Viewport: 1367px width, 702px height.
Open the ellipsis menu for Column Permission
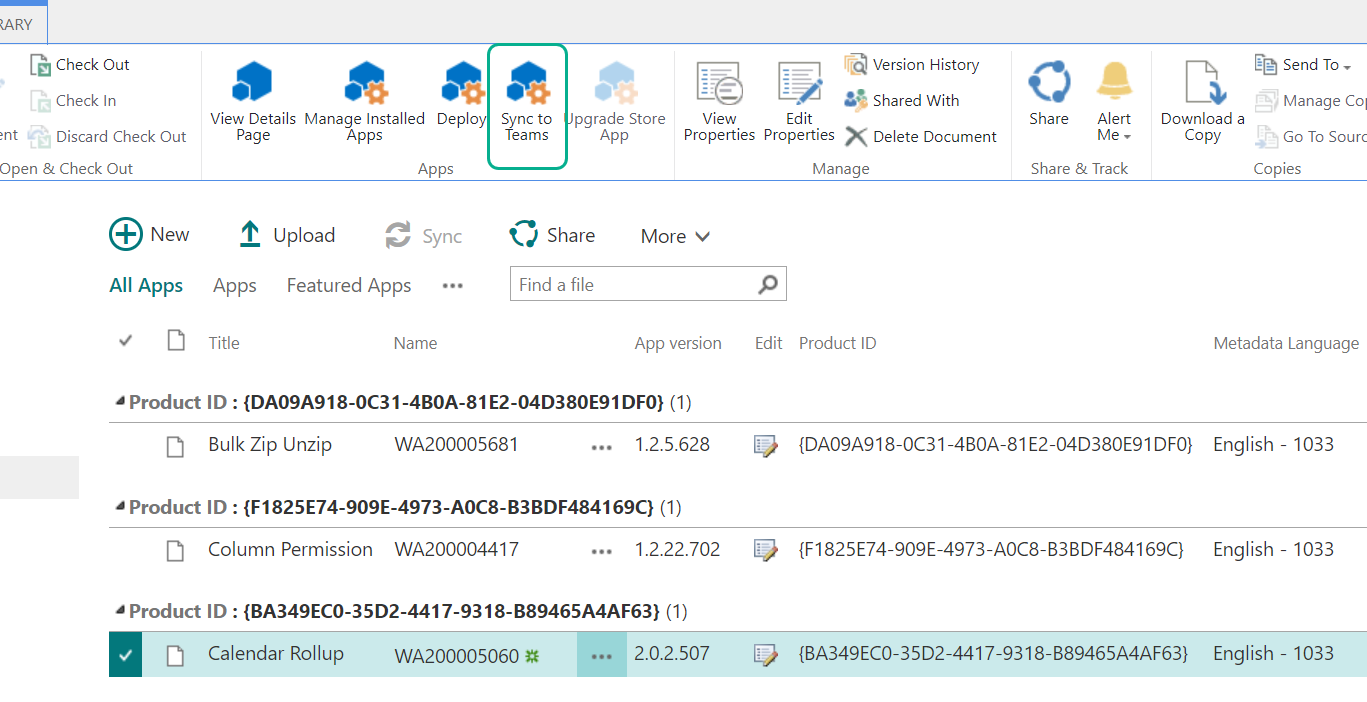click(x=601, y=552)
